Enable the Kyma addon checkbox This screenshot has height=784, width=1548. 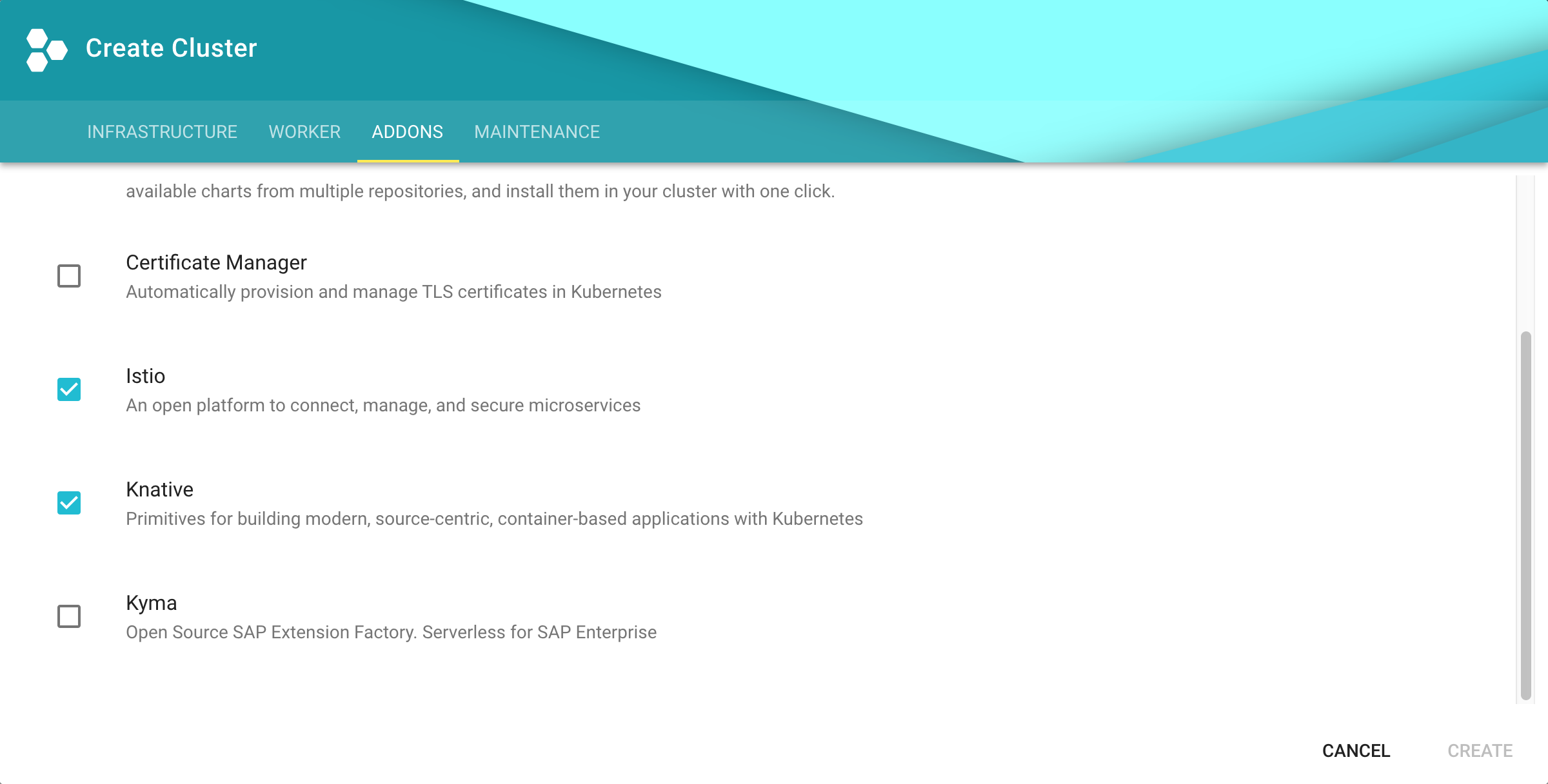tap(69, 616)
